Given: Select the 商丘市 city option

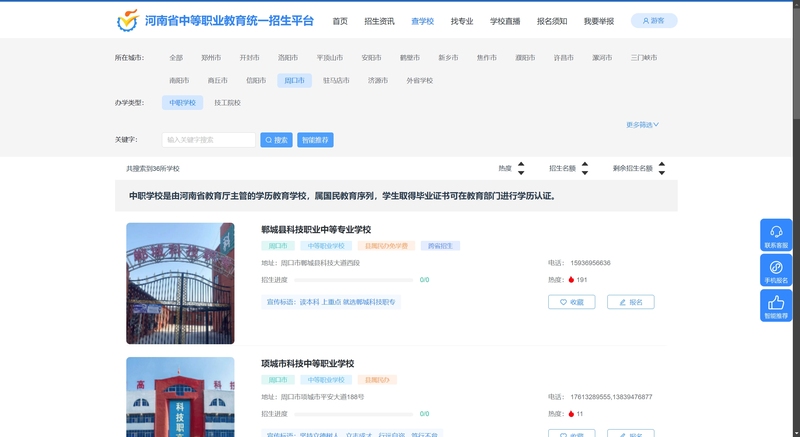Looking at the screenshot, I should point(217,80).
